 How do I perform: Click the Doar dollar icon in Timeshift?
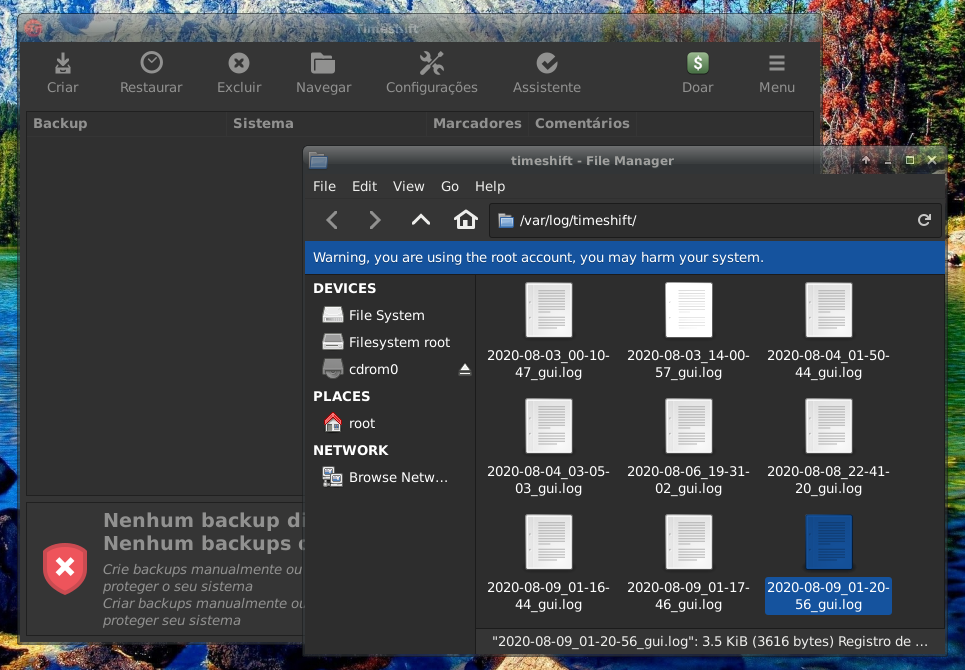point(697,63)
